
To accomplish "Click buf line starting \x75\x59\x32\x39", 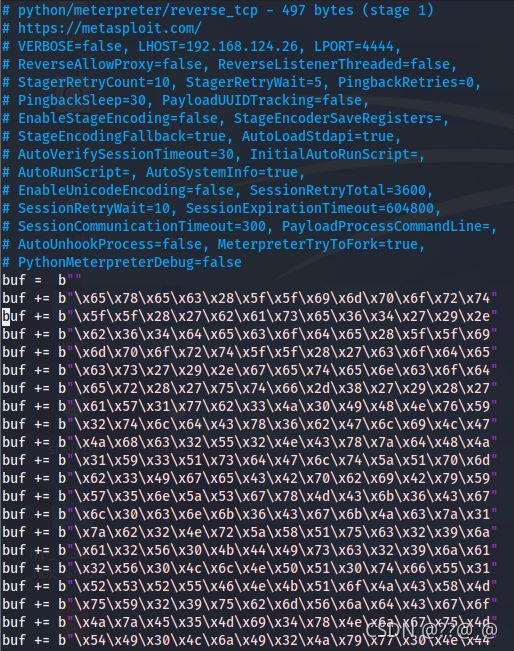I will click(250, 604).
